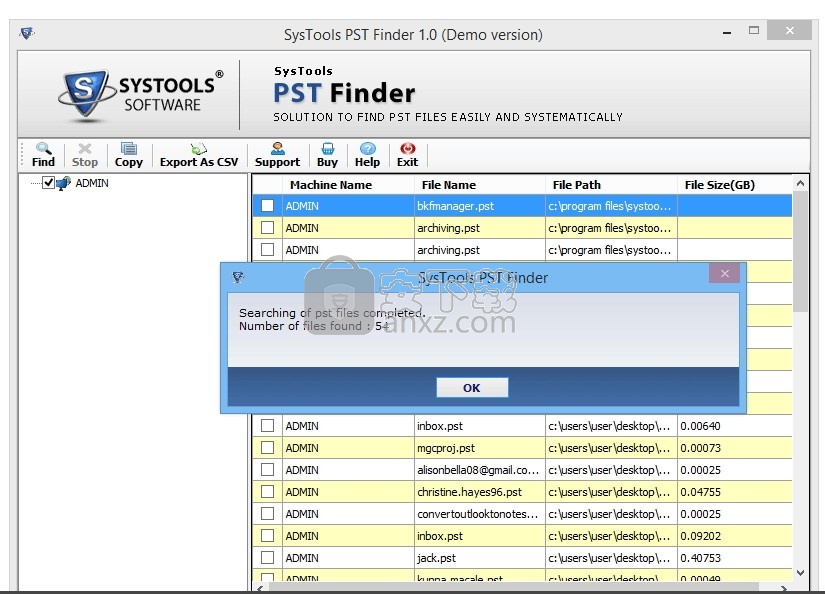The height and width of the screenshot is (594, 825).
Task: Click the horizontal scrollbar right arrow
Action: [784, 588]
